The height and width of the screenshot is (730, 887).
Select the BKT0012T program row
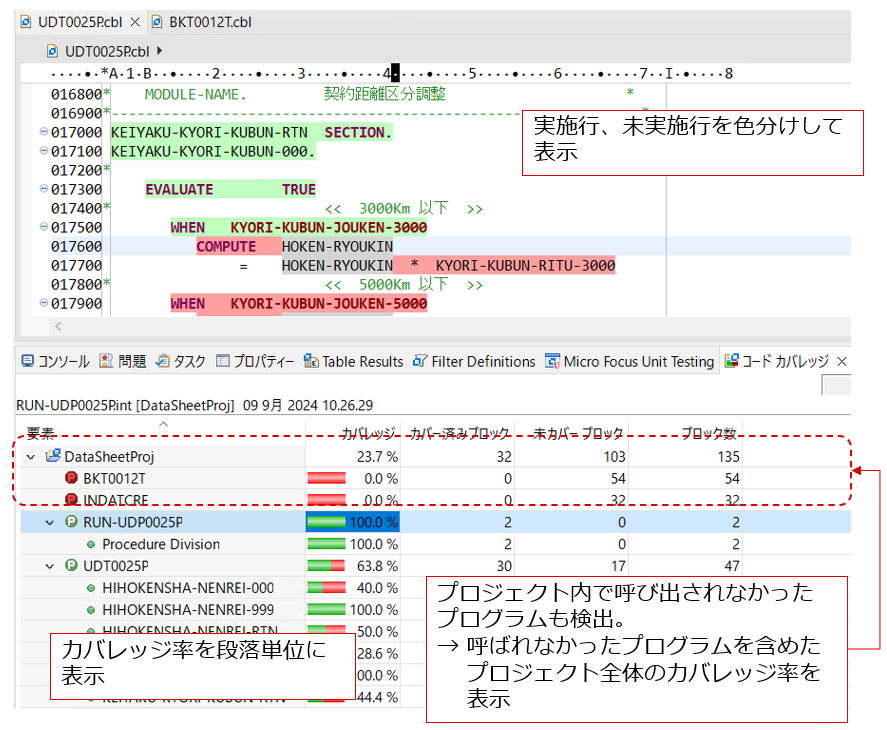pos(436,478)
